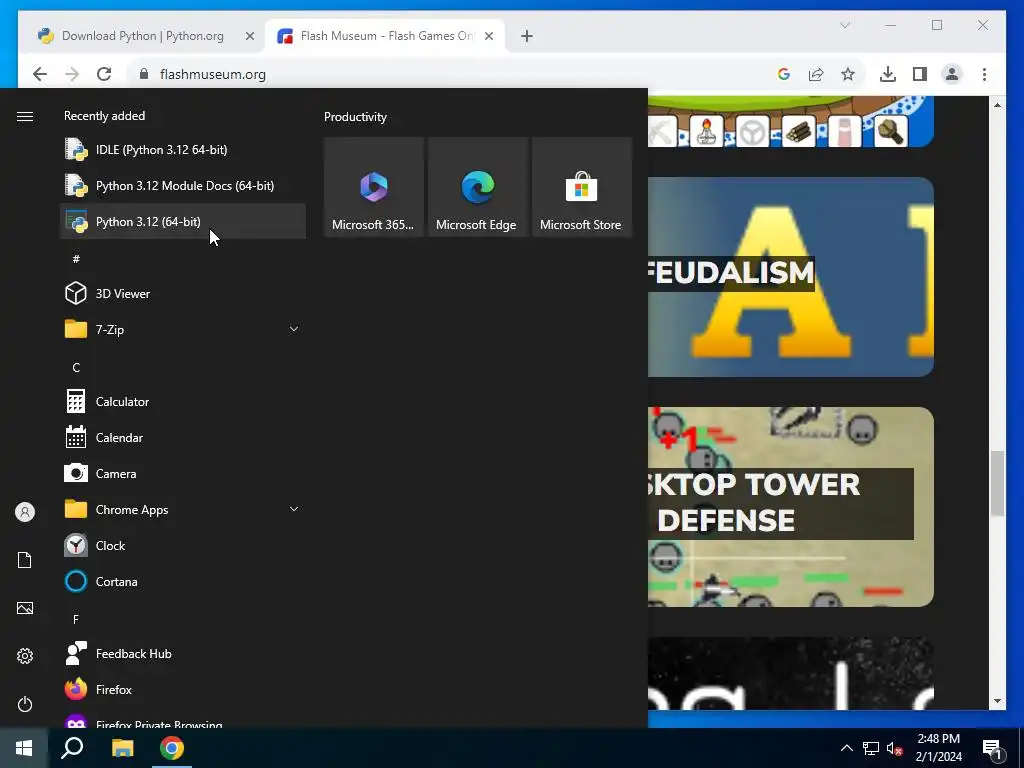
Task: Open Pictures from the Start sidebar
Action: click(25, 608)
